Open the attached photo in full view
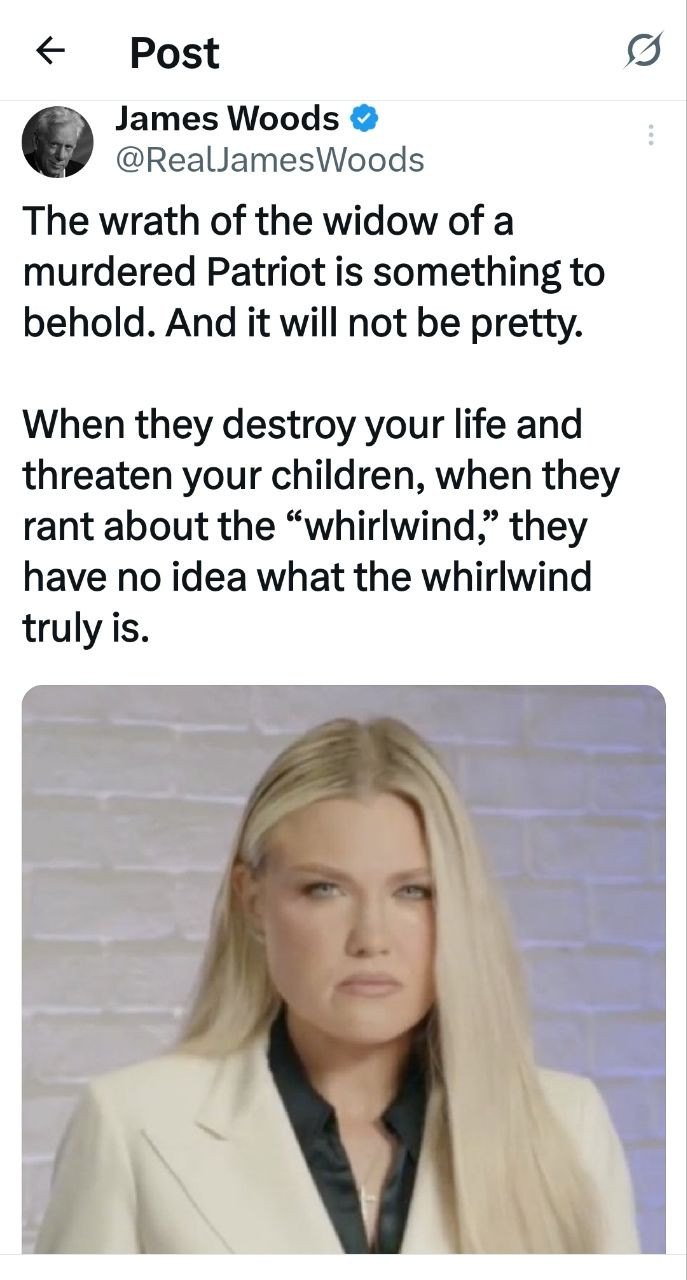This screenshot has height=1280, width=687. [343, 968]
